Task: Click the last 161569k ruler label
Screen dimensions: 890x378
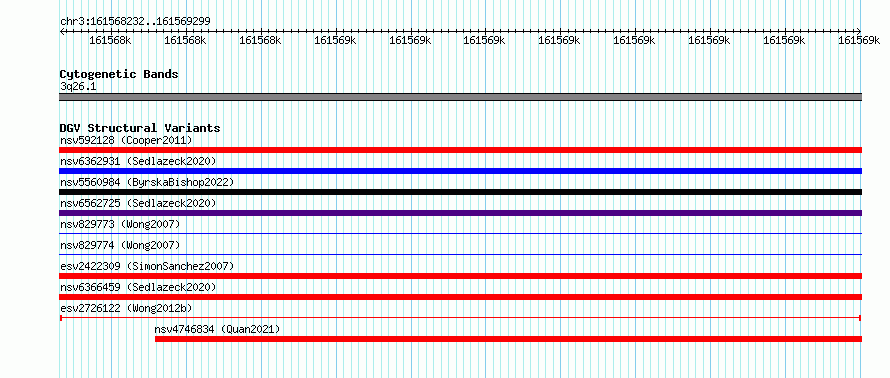Action: pos(859,40)
